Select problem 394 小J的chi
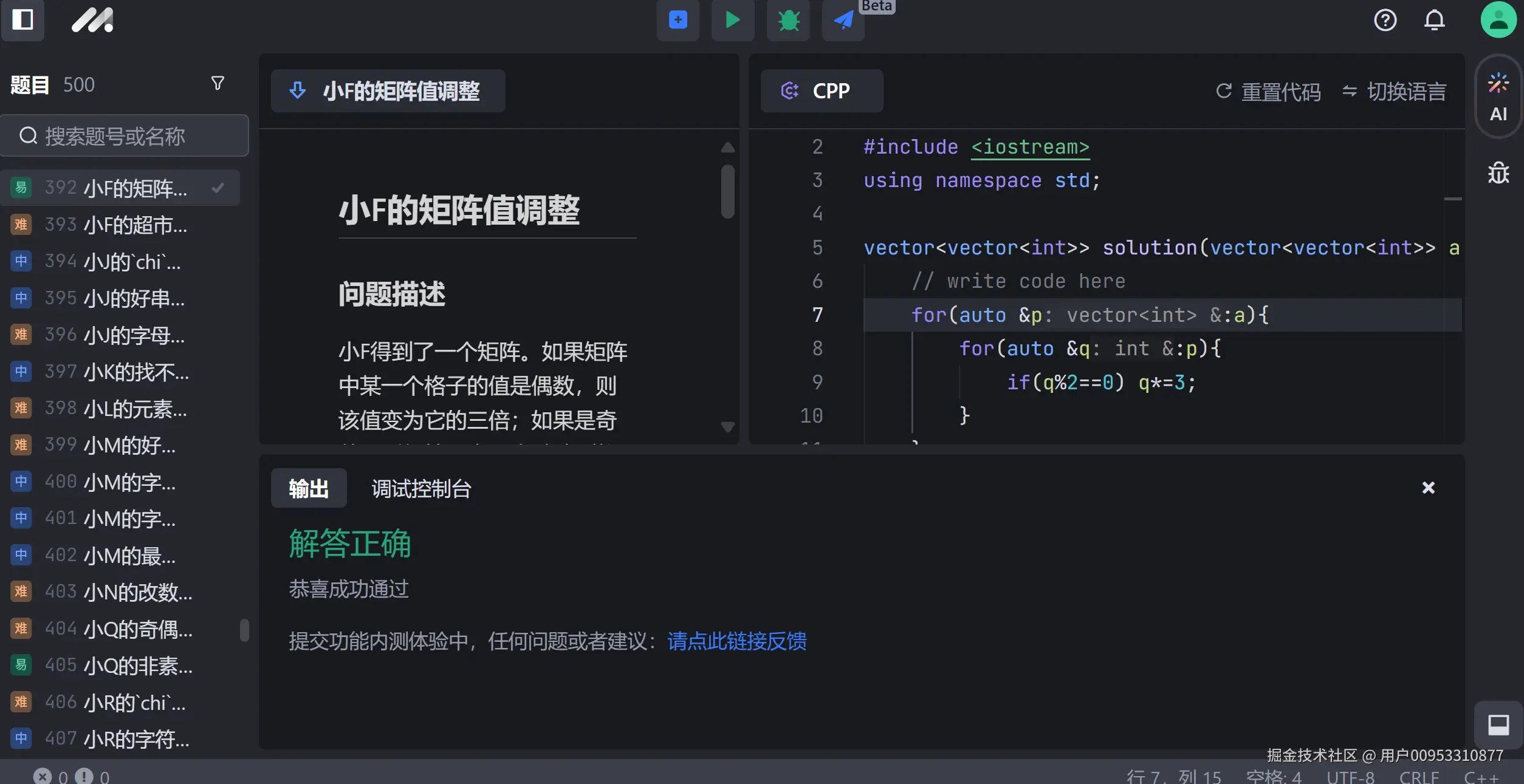 pos(120,261)
